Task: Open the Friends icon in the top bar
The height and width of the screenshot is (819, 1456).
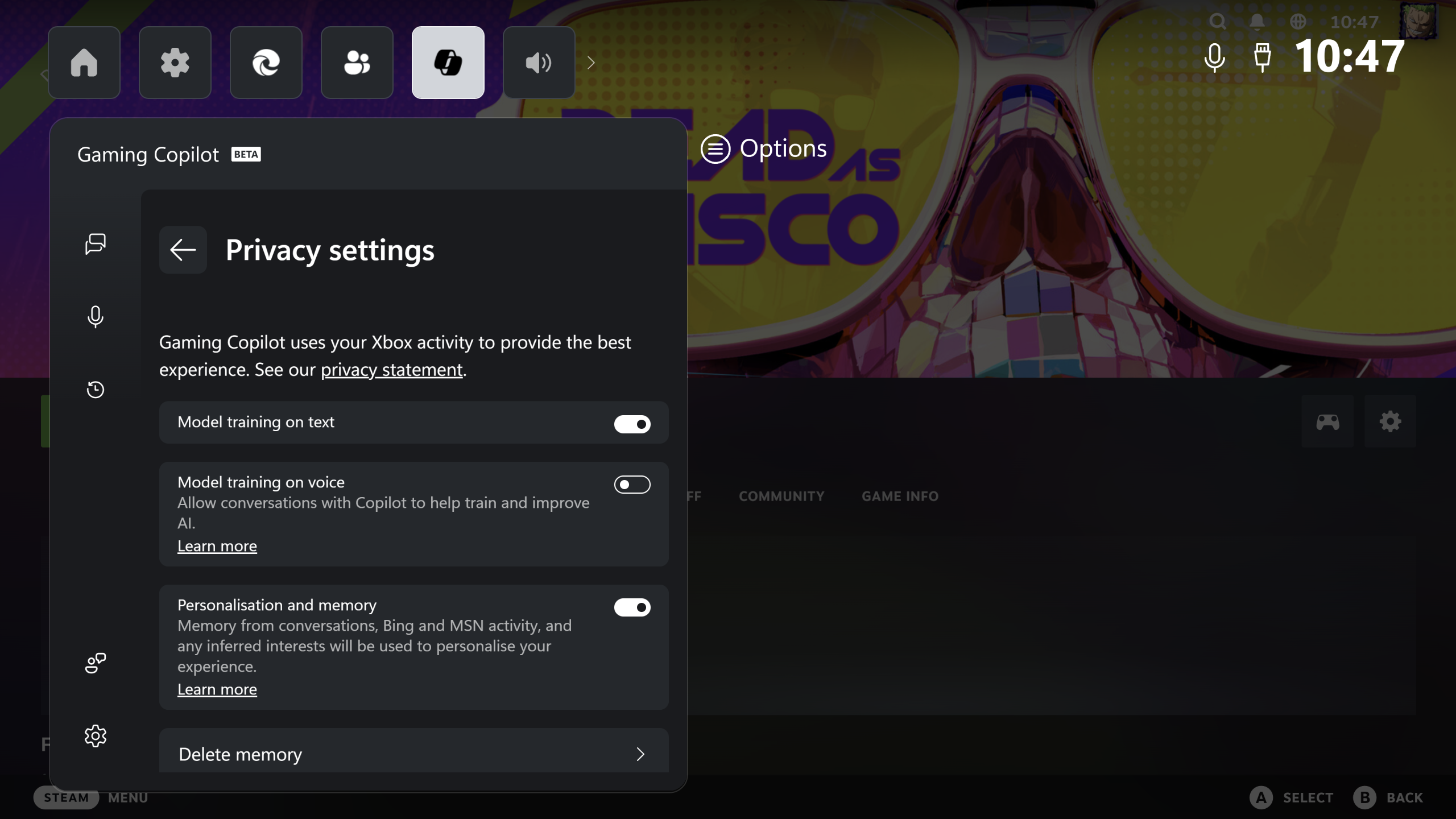Action: coord(357,62)
